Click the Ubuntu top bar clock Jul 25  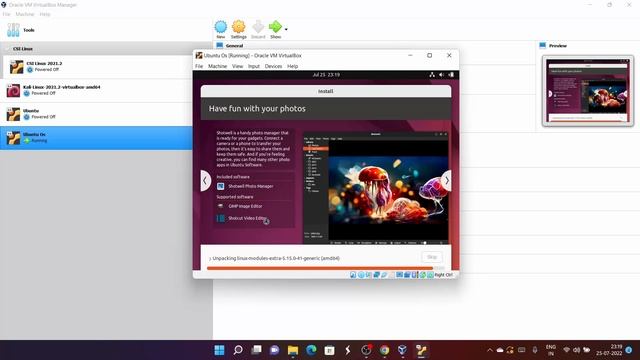[x=326, y=75]
